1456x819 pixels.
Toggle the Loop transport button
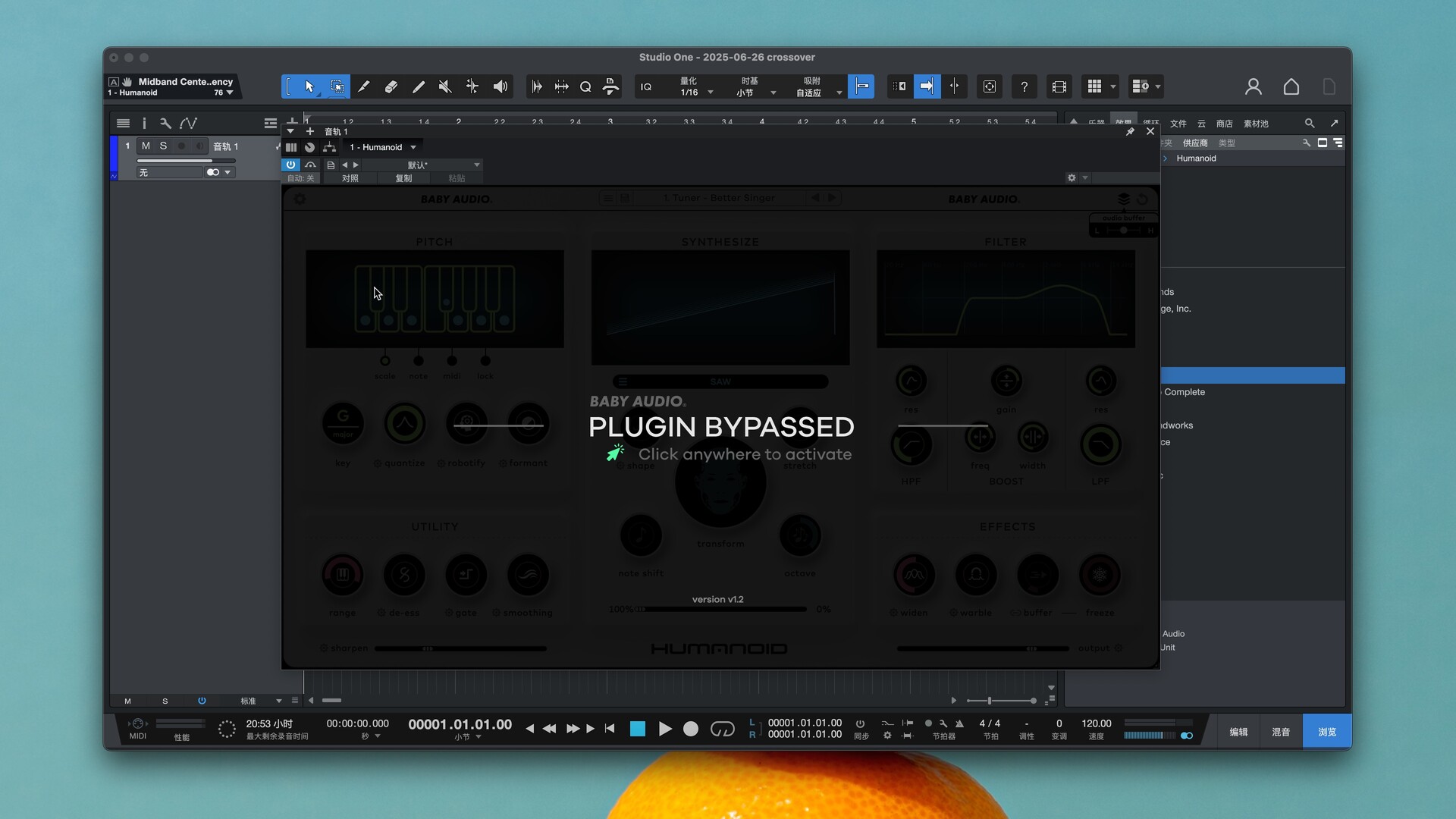click(723, 729)
